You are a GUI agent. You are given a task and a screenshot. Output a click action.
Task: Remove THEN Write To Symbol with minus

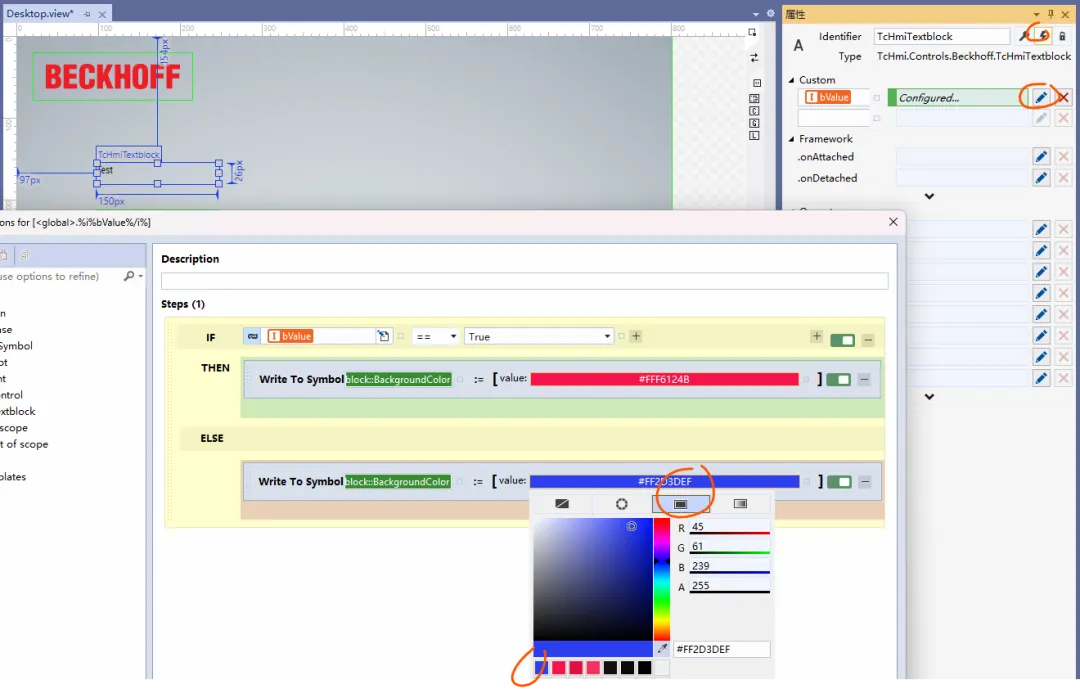[864, 379]
